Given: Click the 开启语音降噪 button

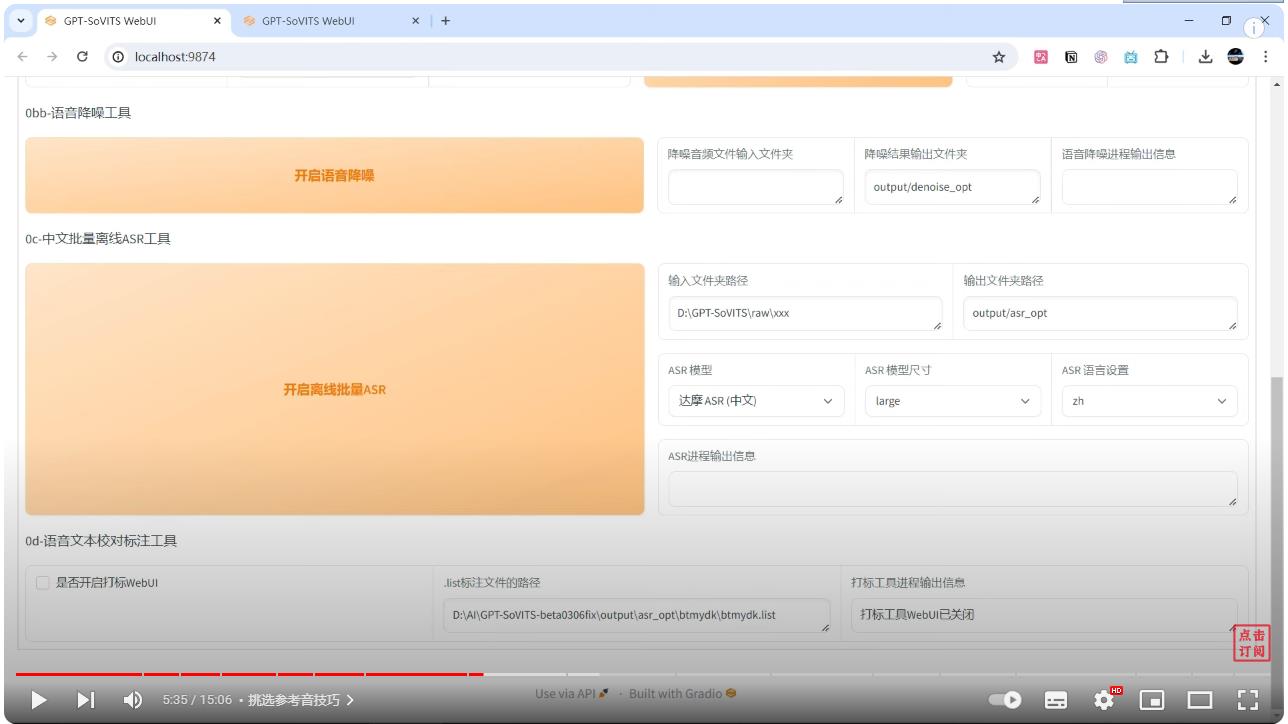Looking at the screenshot, I should tap(334, 175).
